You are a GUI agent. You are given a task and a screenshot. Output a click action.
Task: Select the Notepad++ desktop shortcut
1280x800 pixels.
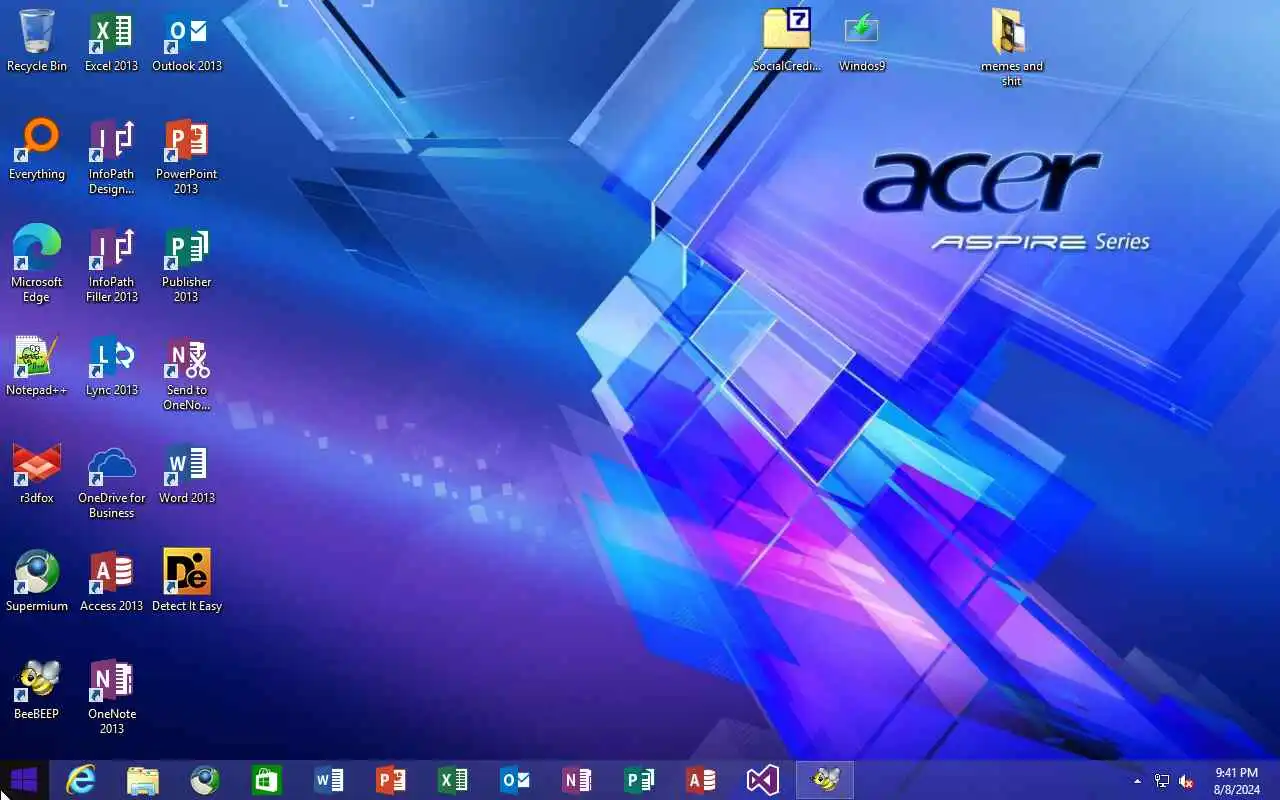(x=37, y=365)
